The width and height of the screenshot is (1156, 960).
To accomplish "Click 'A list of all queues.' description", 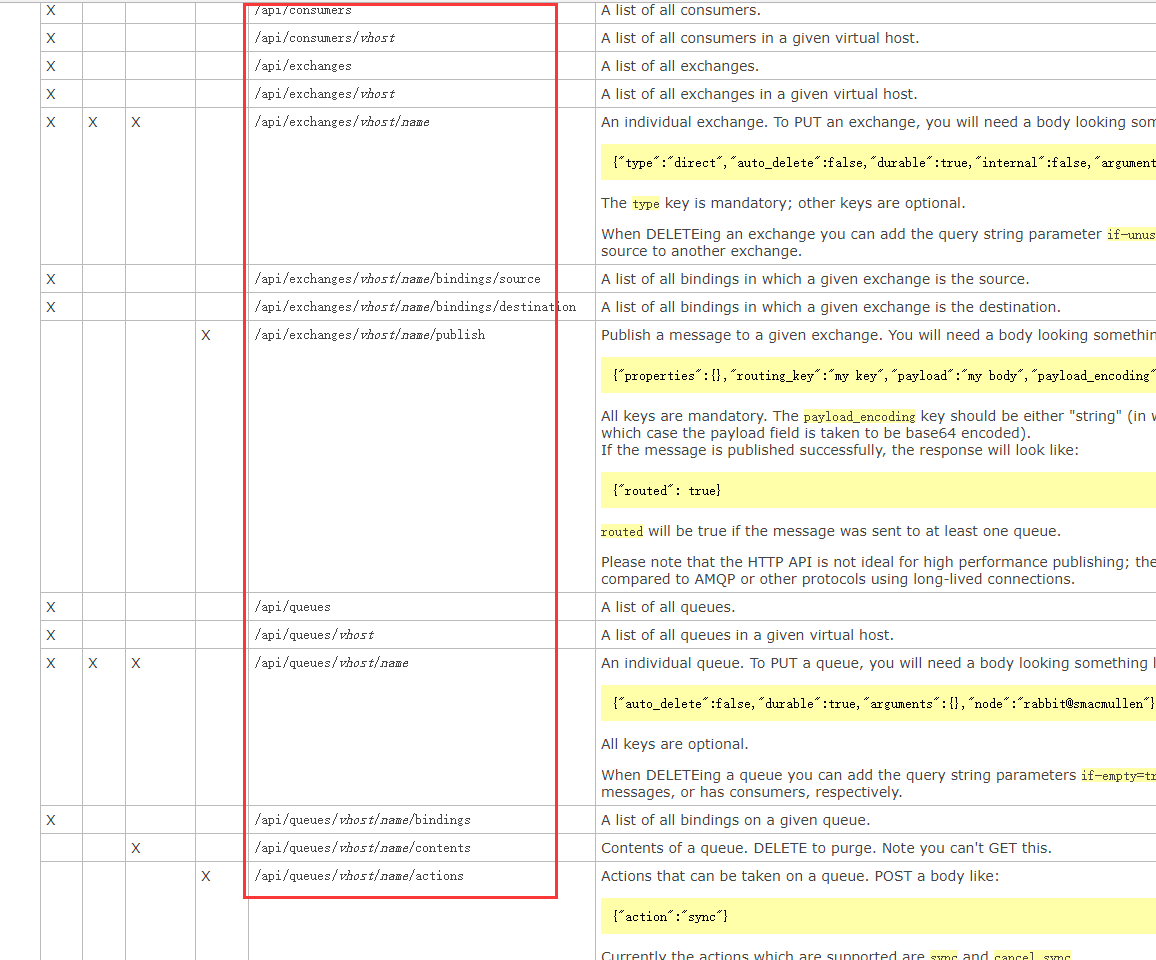I will (x=668, y=608).
